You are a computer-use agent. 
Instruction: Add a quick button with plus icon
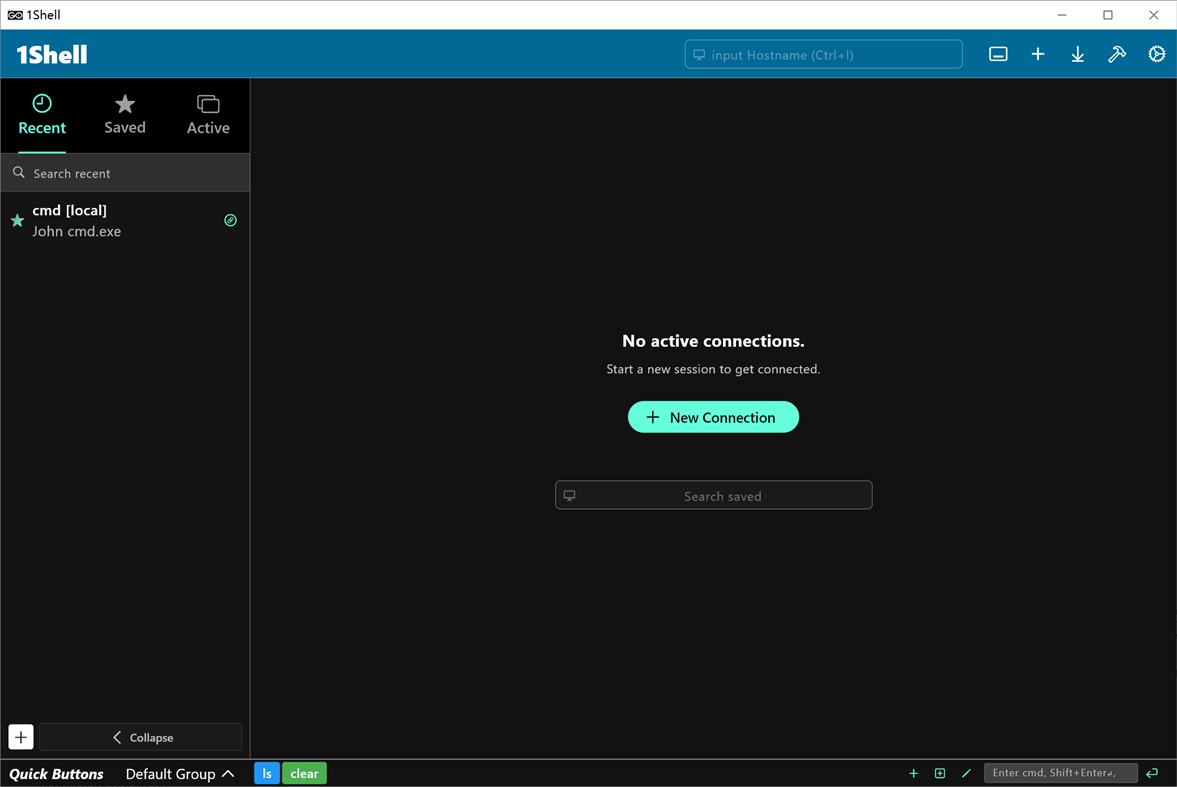[914, 773]
